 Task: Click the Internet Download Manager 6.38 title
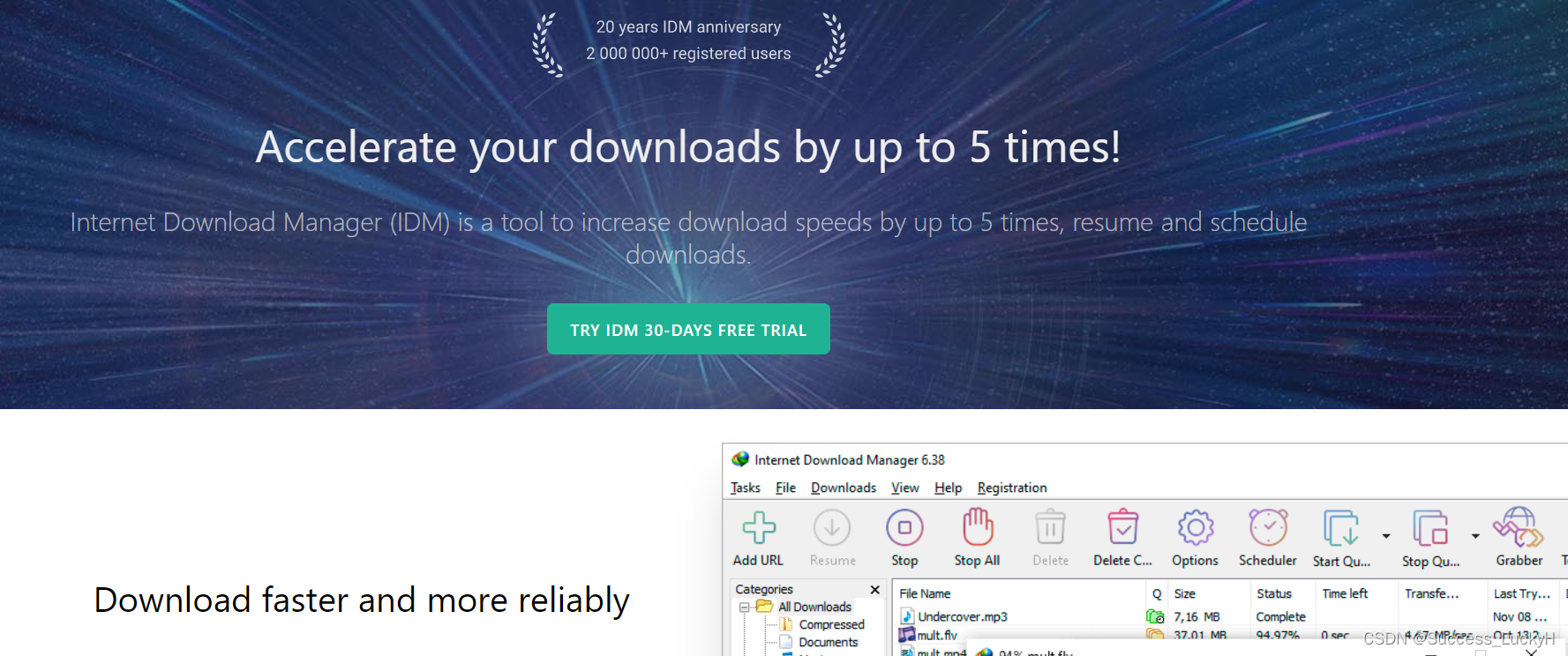tap(849, 459)
